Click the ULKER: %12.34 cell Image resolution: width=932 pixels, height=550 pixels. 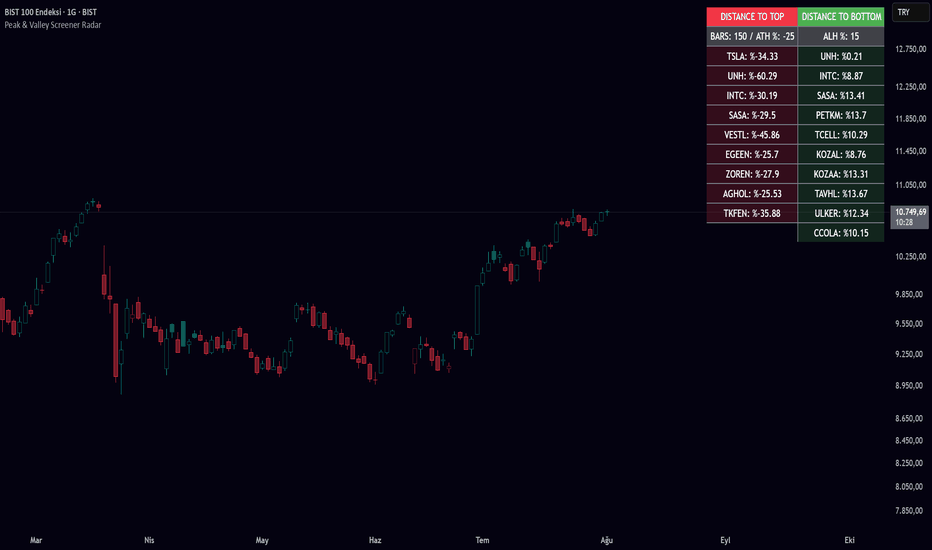coord(841,213)
